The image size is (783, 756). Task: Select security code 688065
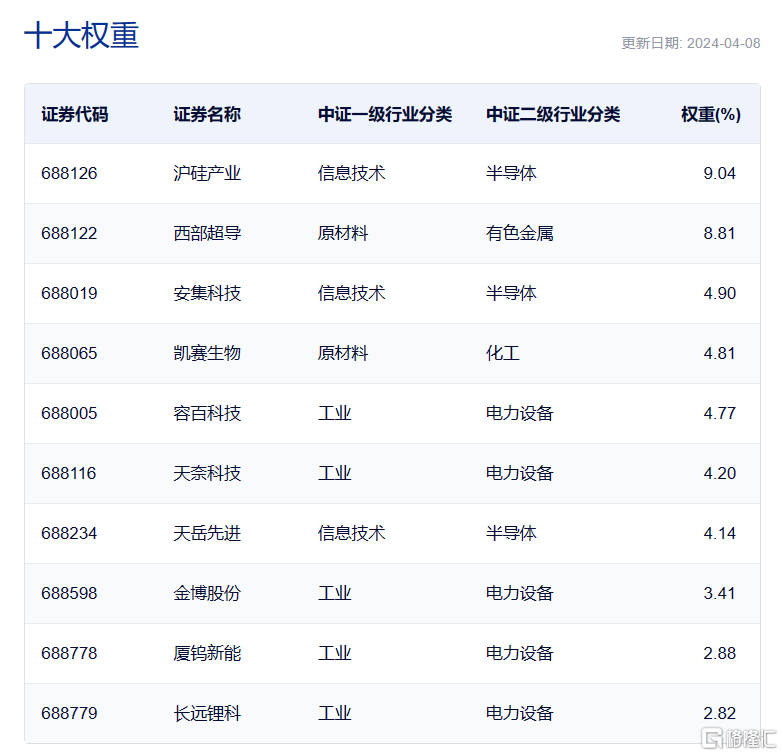pos(69,353)
